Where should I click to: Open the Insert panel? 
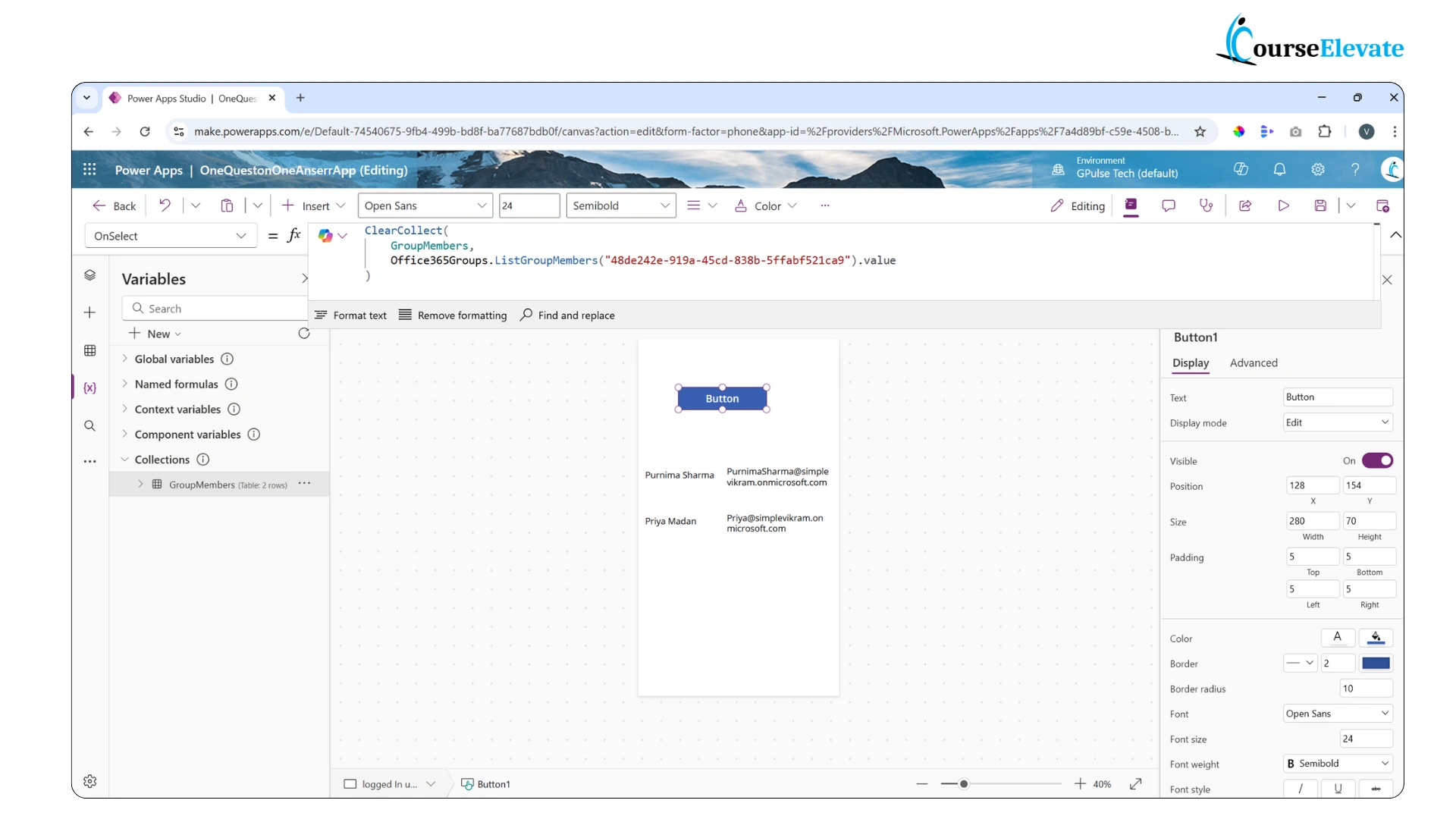tap(90, 312)
